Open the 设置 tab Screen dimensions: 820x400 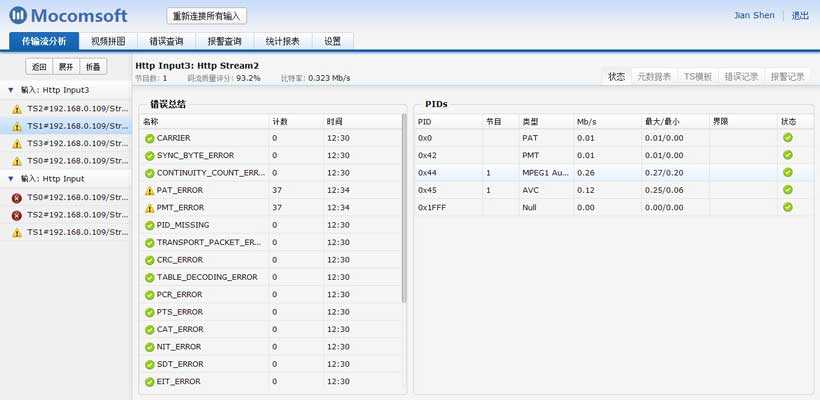click(x=333, y=41)
